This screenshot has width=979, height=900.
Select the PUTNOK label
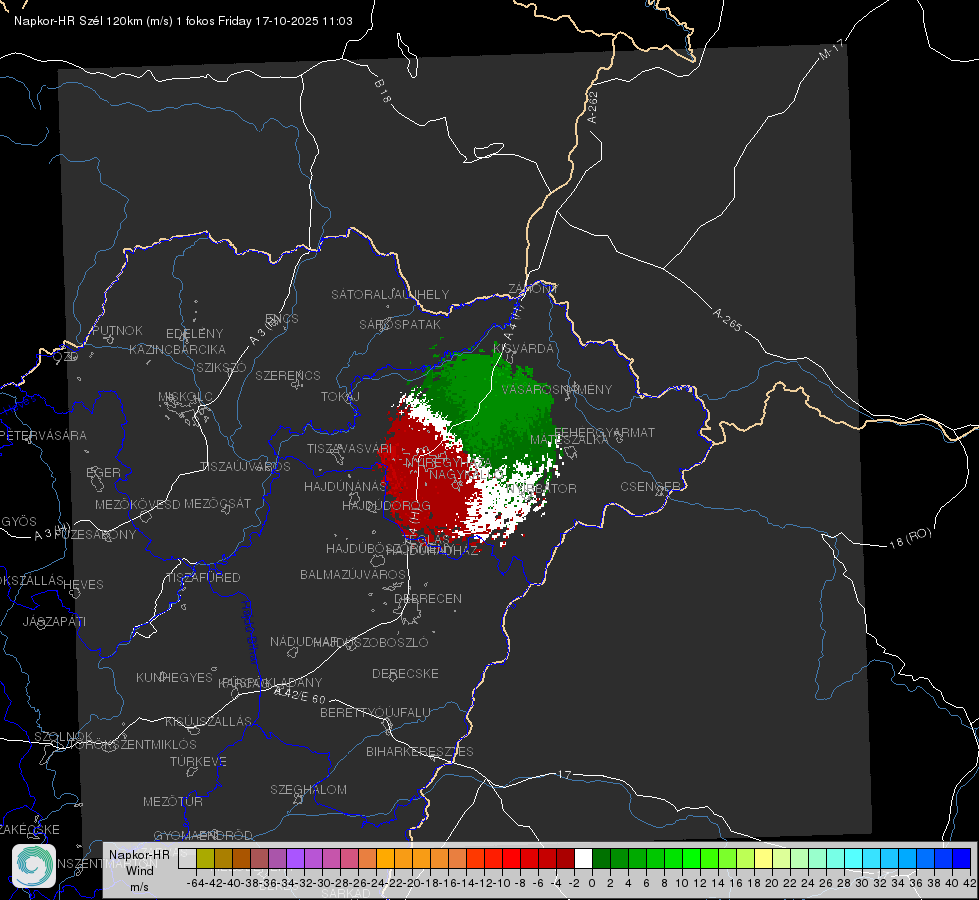pyautogui.click(x=117, y=330)
